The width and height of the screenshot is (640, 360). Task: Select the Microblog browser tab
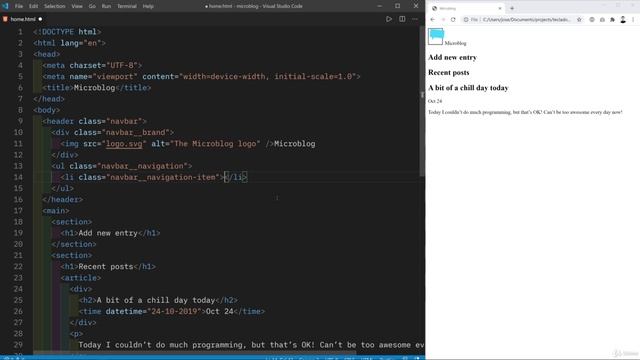tap(466, 8)
